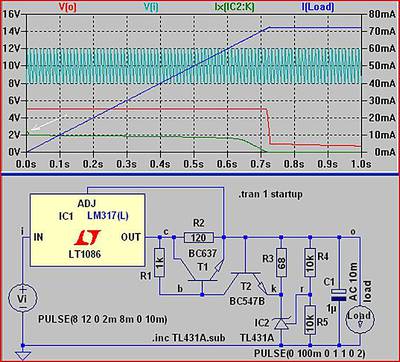This screenshot has width=400, height=362.
Task: Click resistor R2 labeled 120
Action: [199, 237]
